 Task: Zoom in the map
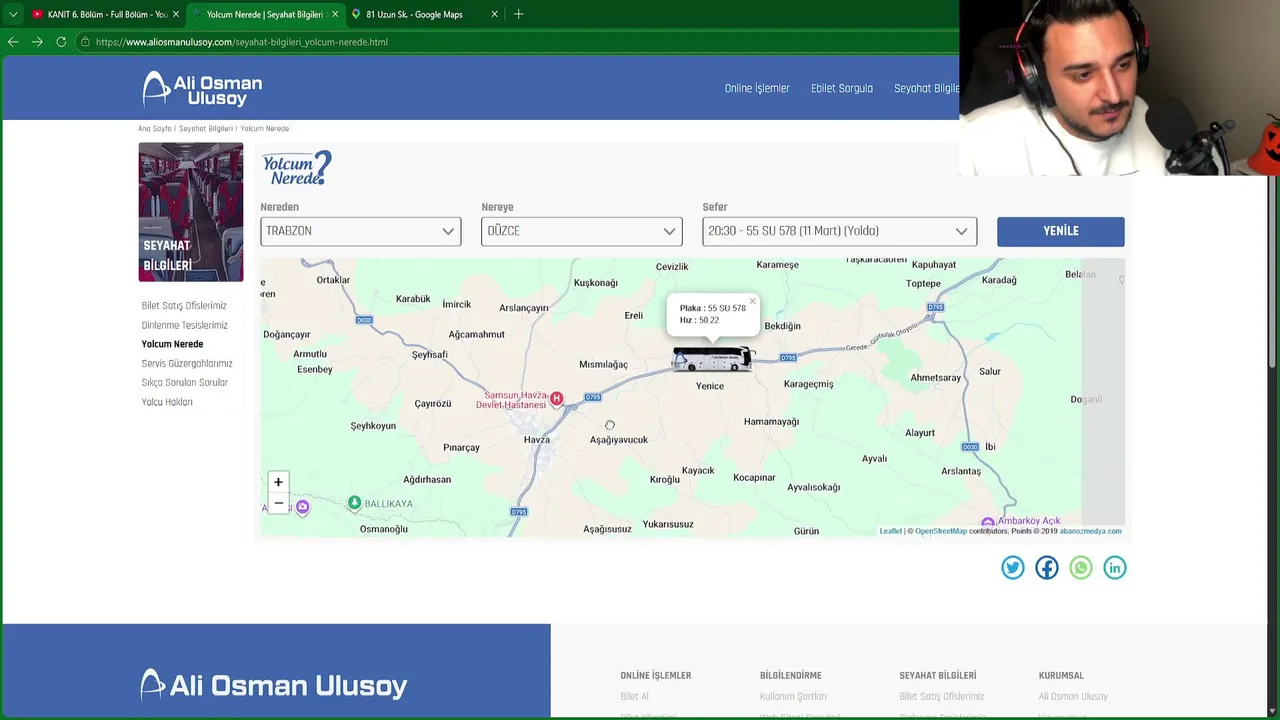278,482
